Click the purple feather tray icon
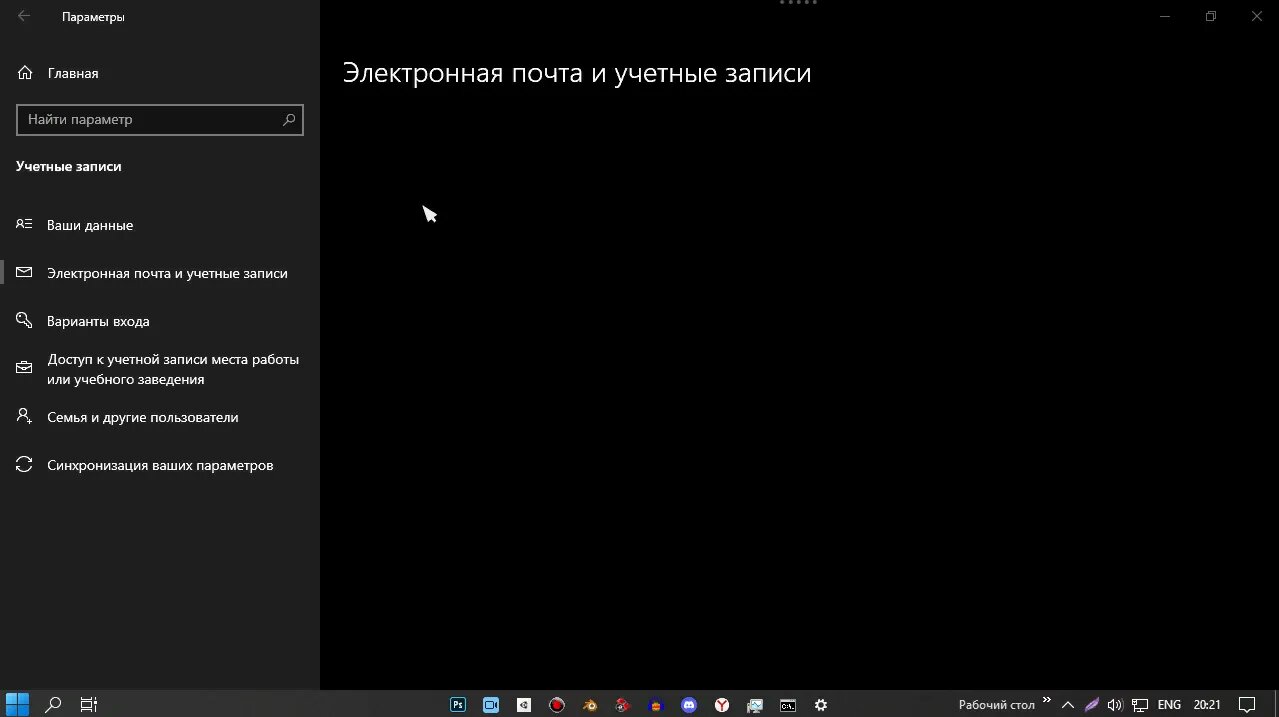Image resolution: width=1279 pixels, height=717 pixels. point(1092,704)
